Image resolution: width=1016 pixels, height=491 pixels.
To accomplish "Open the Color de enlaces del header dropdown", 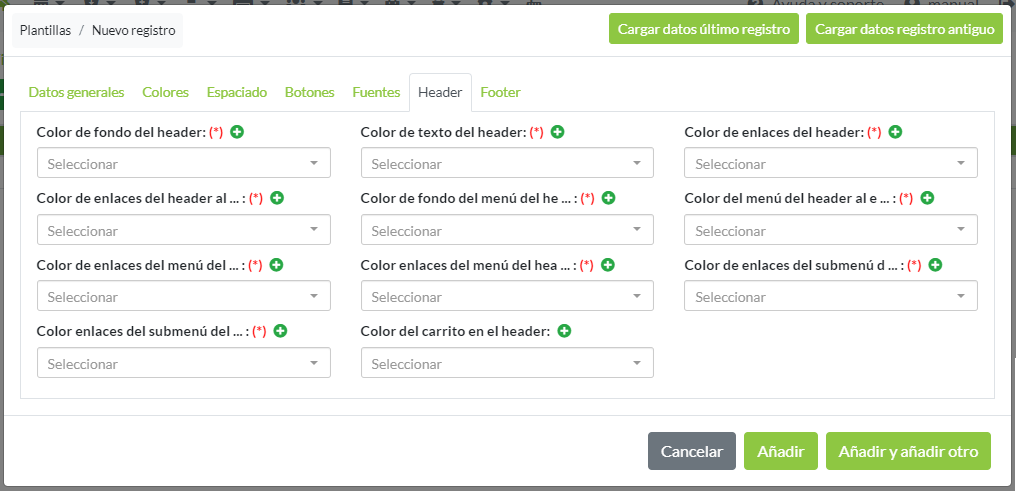I will 831,164.
